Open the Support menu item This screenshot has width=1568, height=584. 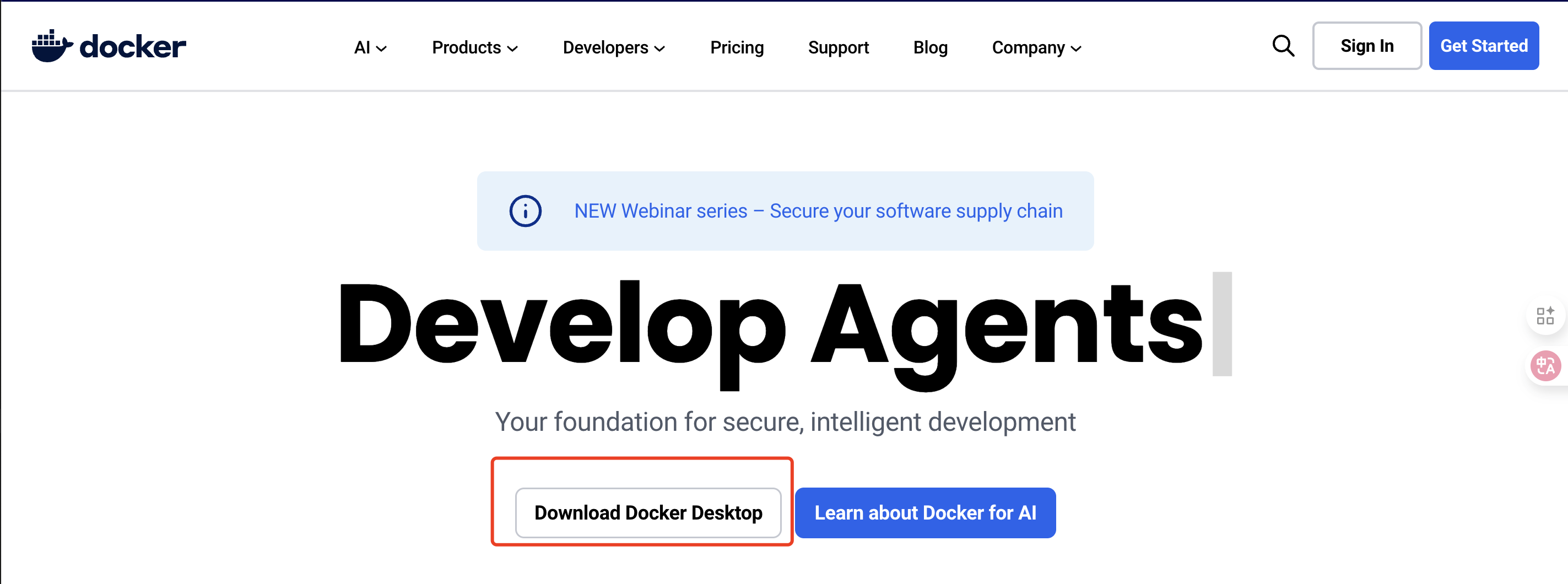[838, 47]
